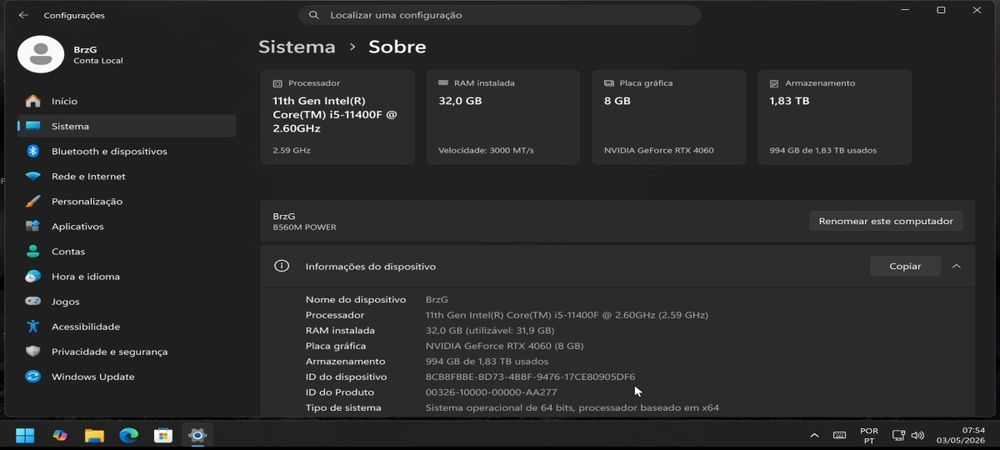Maximize the Configurações window
The width and height of the screenshot is (1000, 450).
[x=941, y=10]
